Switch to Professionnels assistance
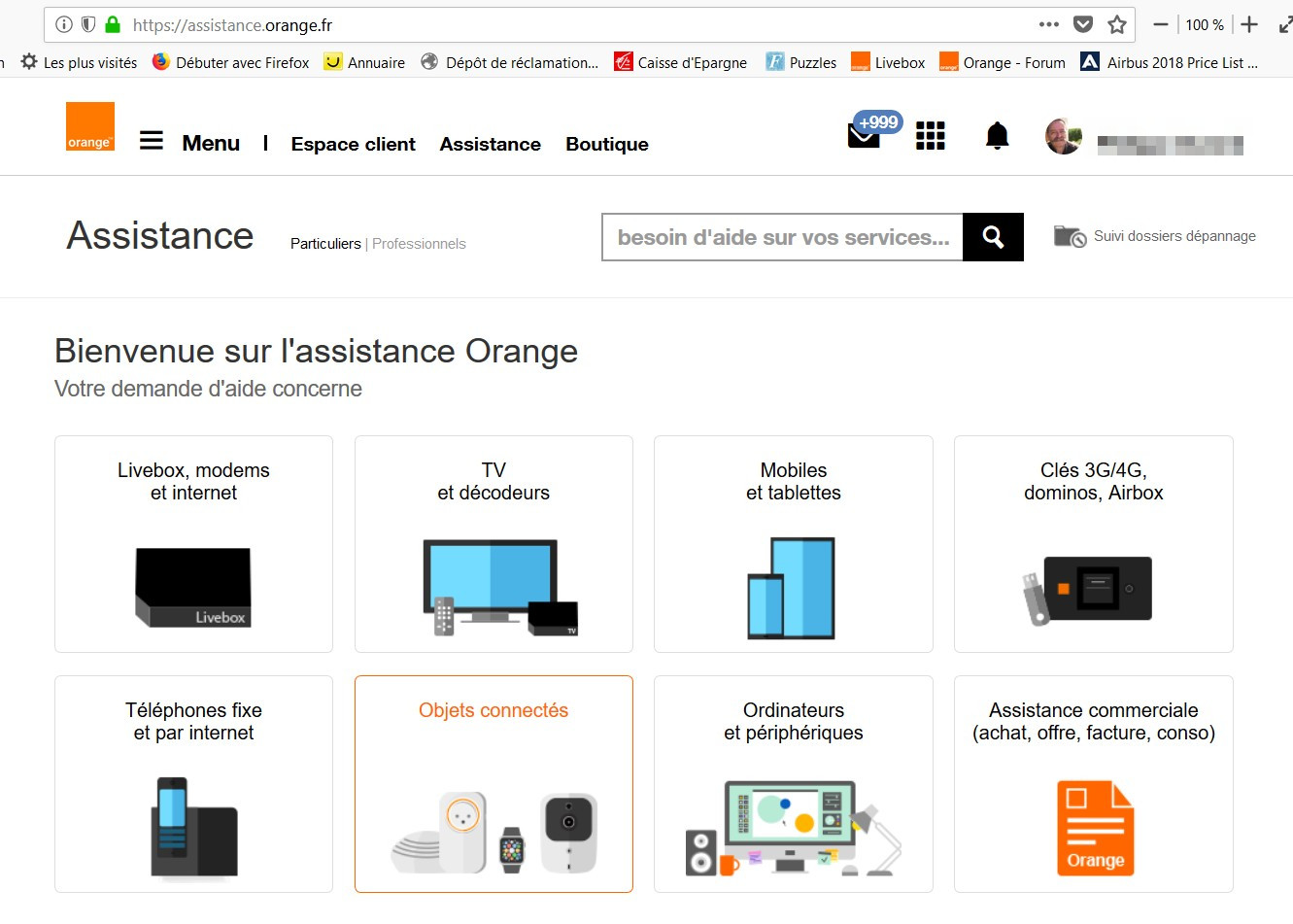Image resolution: width=1293 pixels, height=924 pixels. coord(419,244)
